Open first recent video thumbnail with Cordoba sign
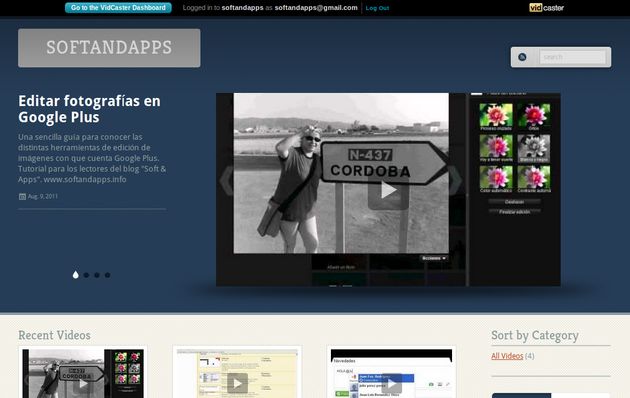Viewport: 630px width, 398px height. point(83,374)
